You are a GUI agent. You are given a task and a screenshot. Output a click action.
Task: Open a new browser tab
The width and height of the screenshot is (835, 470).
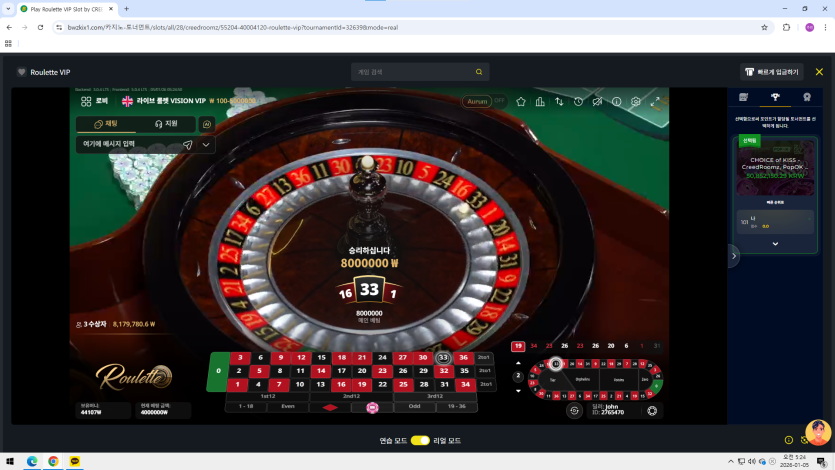(126, 9)
